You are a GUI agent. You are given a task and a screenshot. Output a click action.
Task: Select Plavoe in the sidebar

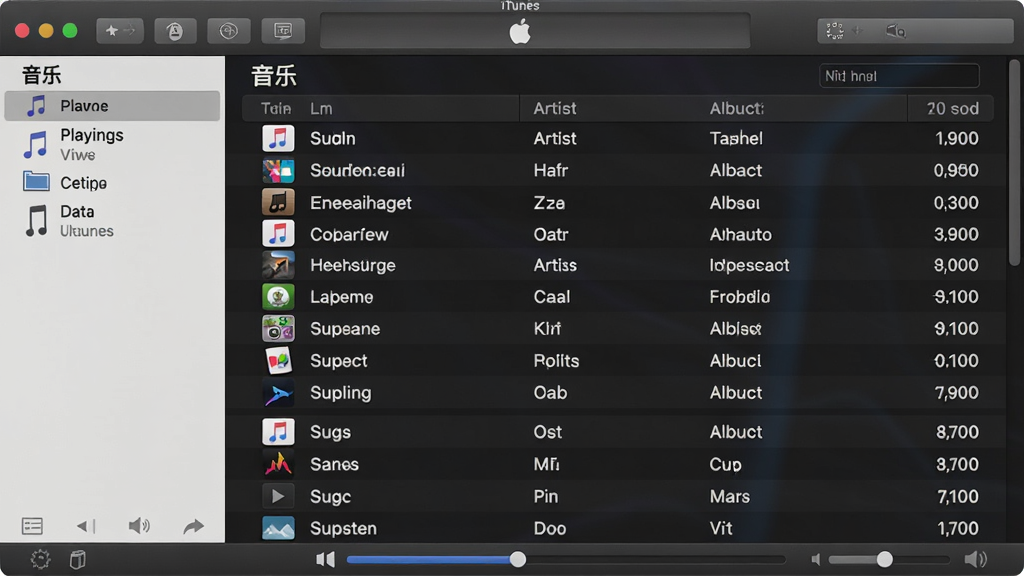pyautogui.click(x=112, y=106)
